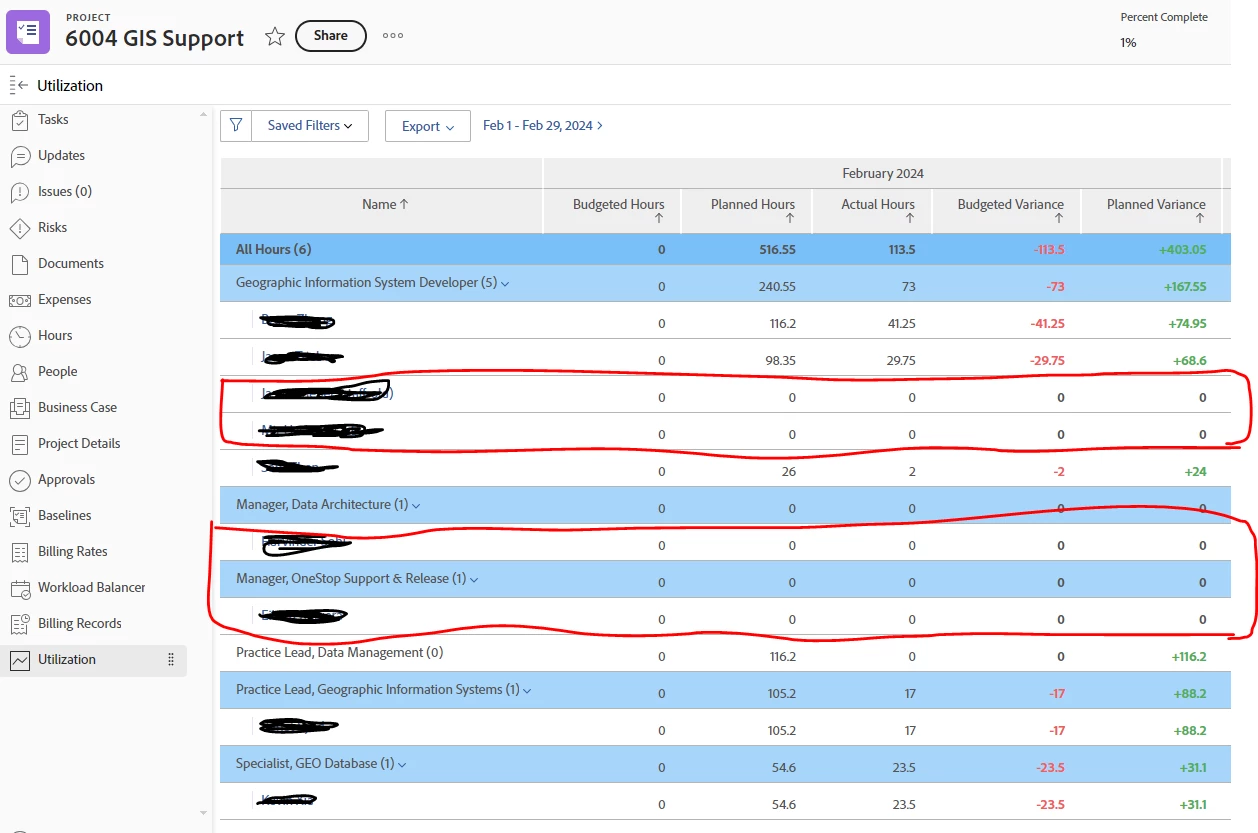Open the Export dropdown
Screen dimensions: 1258x833
tap(428, 126)
